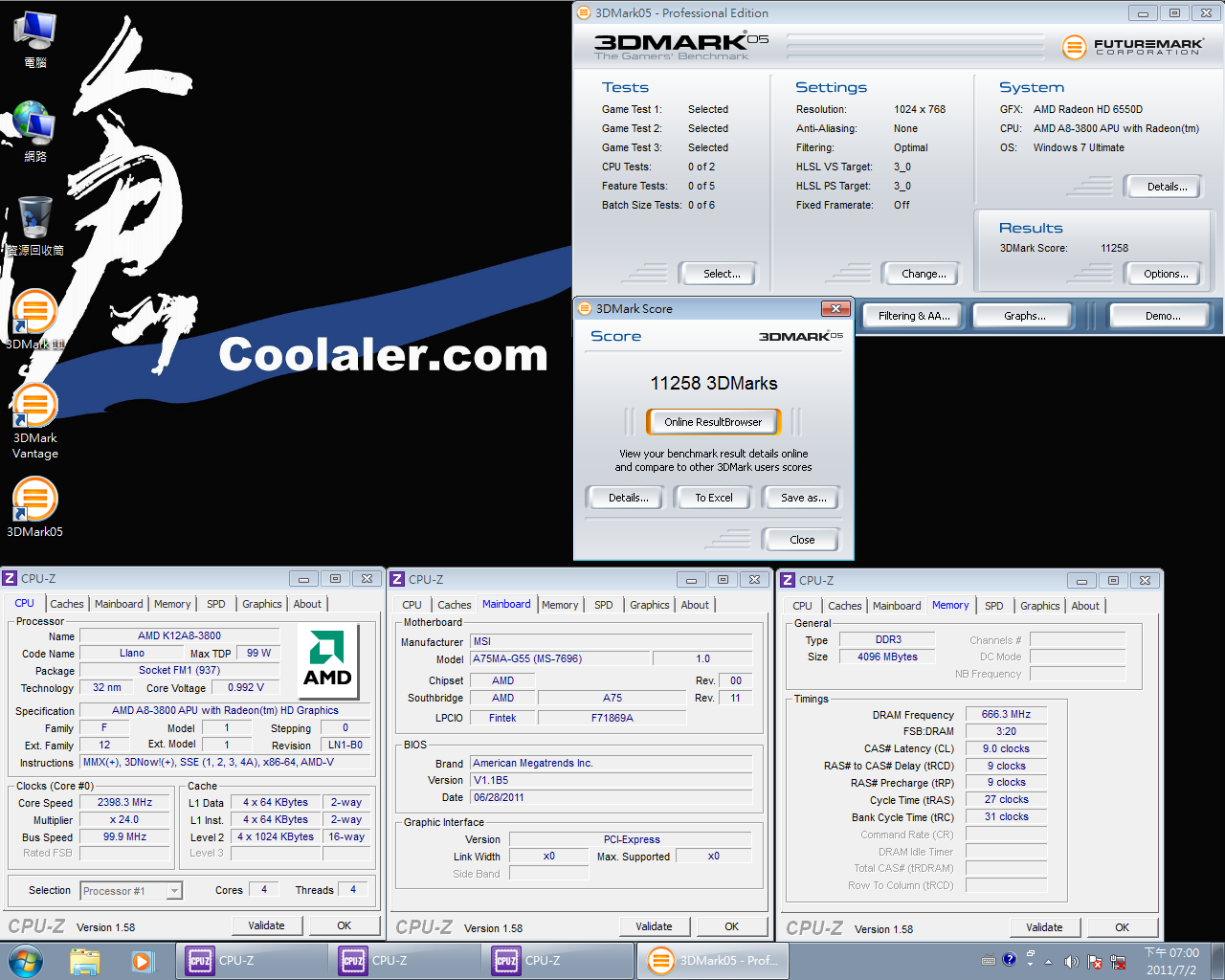This screenshot has height=980, width=1225.
Task: Open the Recycle Bin desktop icon
Action: coord(34,226)
